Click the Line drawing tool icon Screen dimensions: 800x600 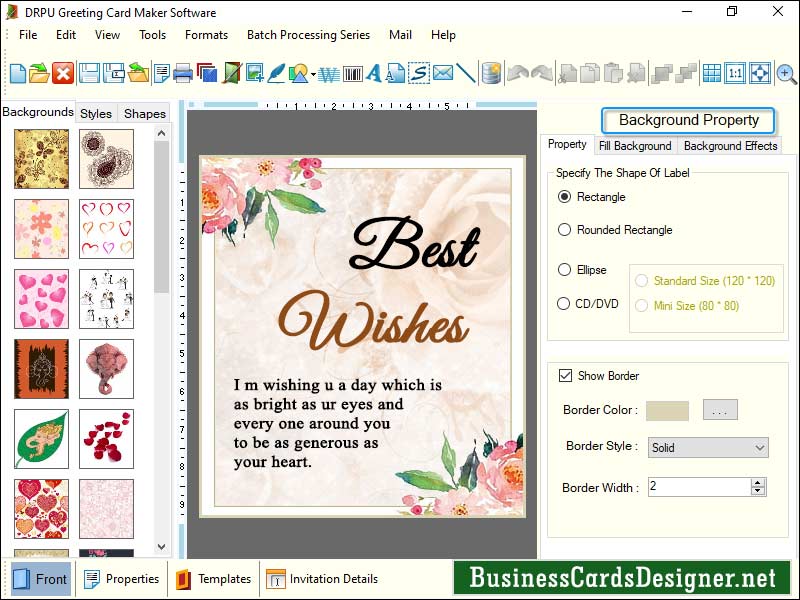(466, 73)
